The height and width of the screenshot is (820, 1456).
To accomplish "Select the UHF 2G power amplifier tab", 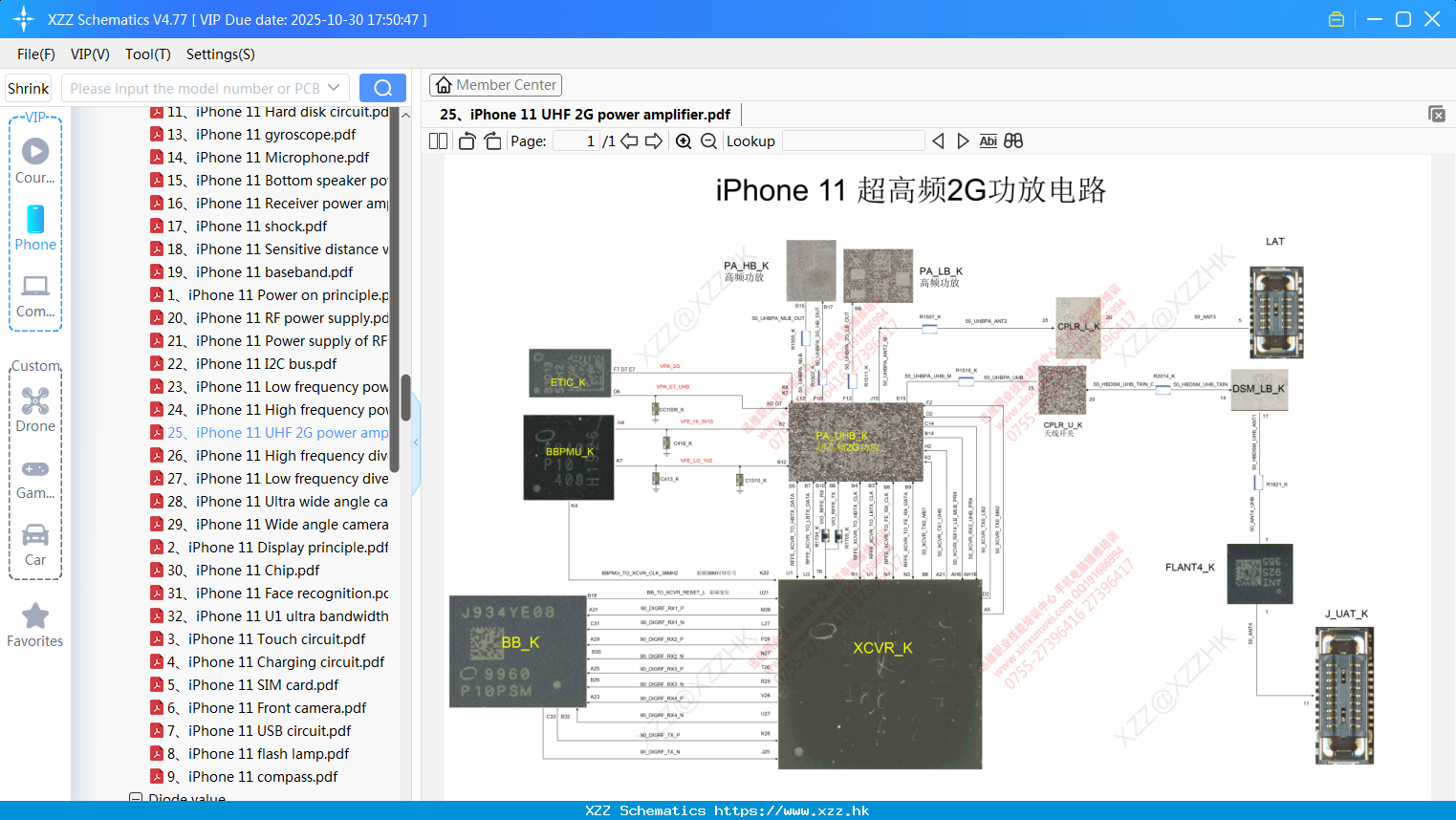I will [585, 114].
